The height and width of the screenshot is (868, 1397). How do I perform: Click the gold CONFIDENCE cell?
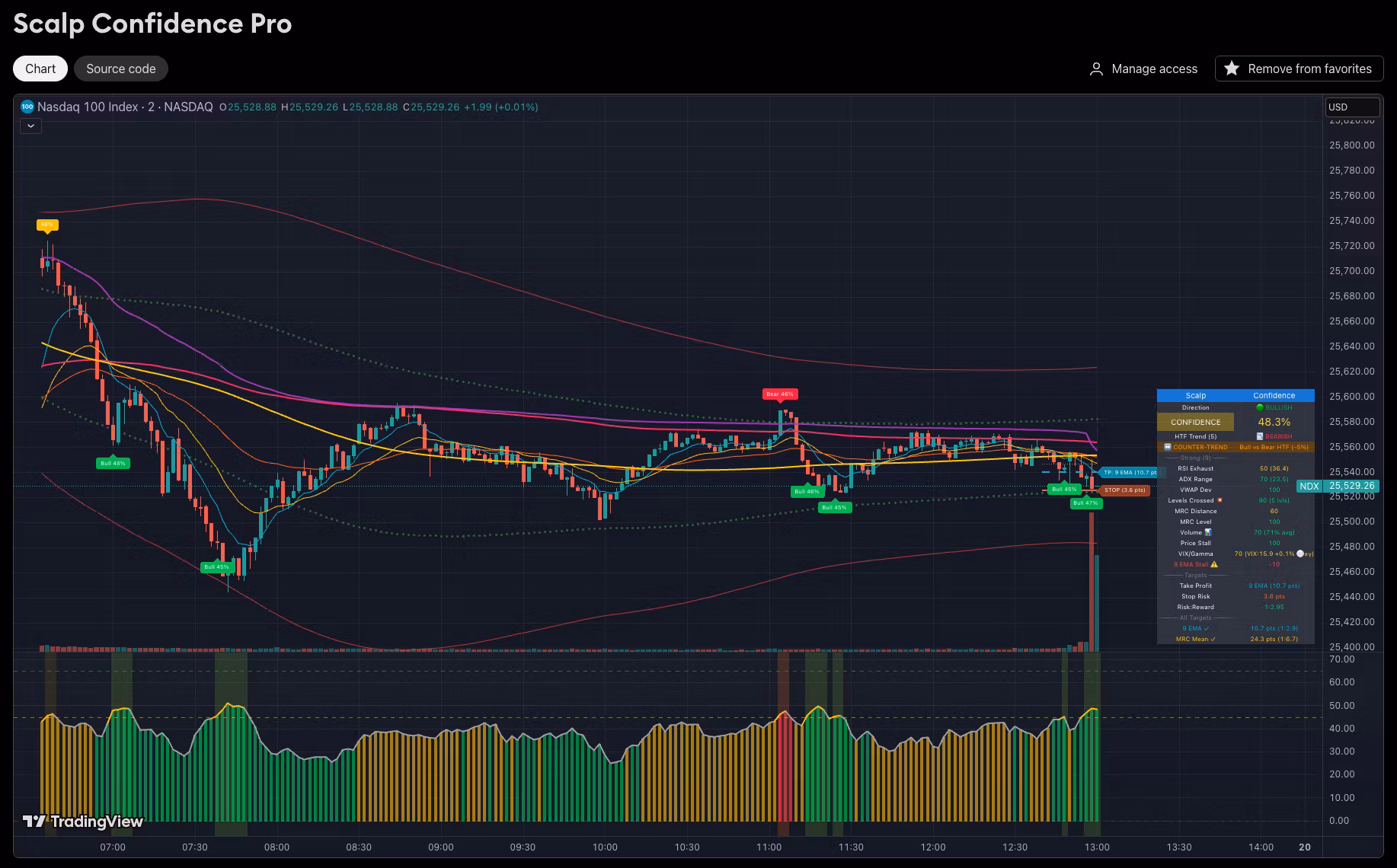click(1195, 422)
